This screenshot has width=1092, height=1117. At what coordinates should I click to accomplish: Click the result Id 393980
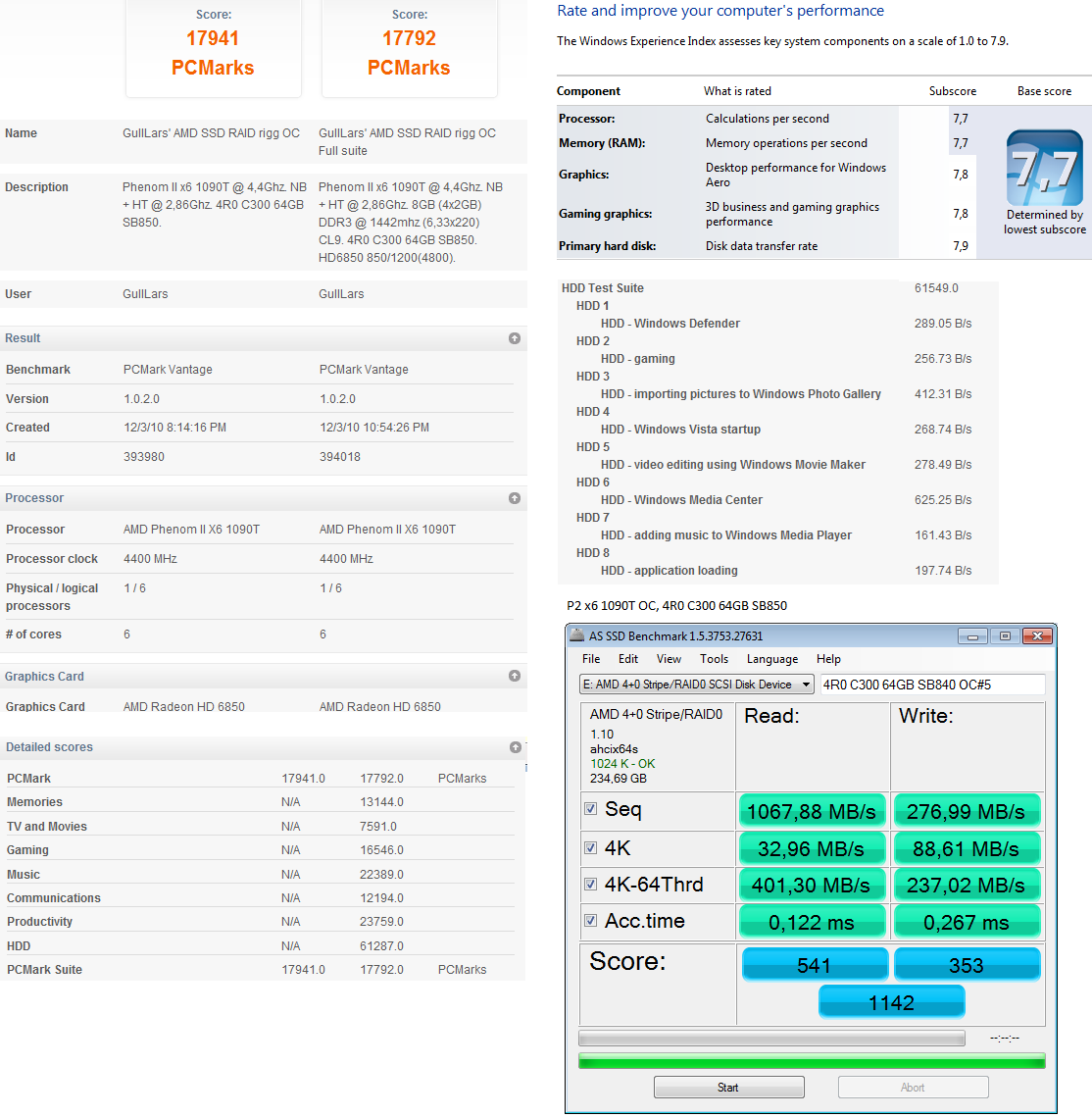144,457
